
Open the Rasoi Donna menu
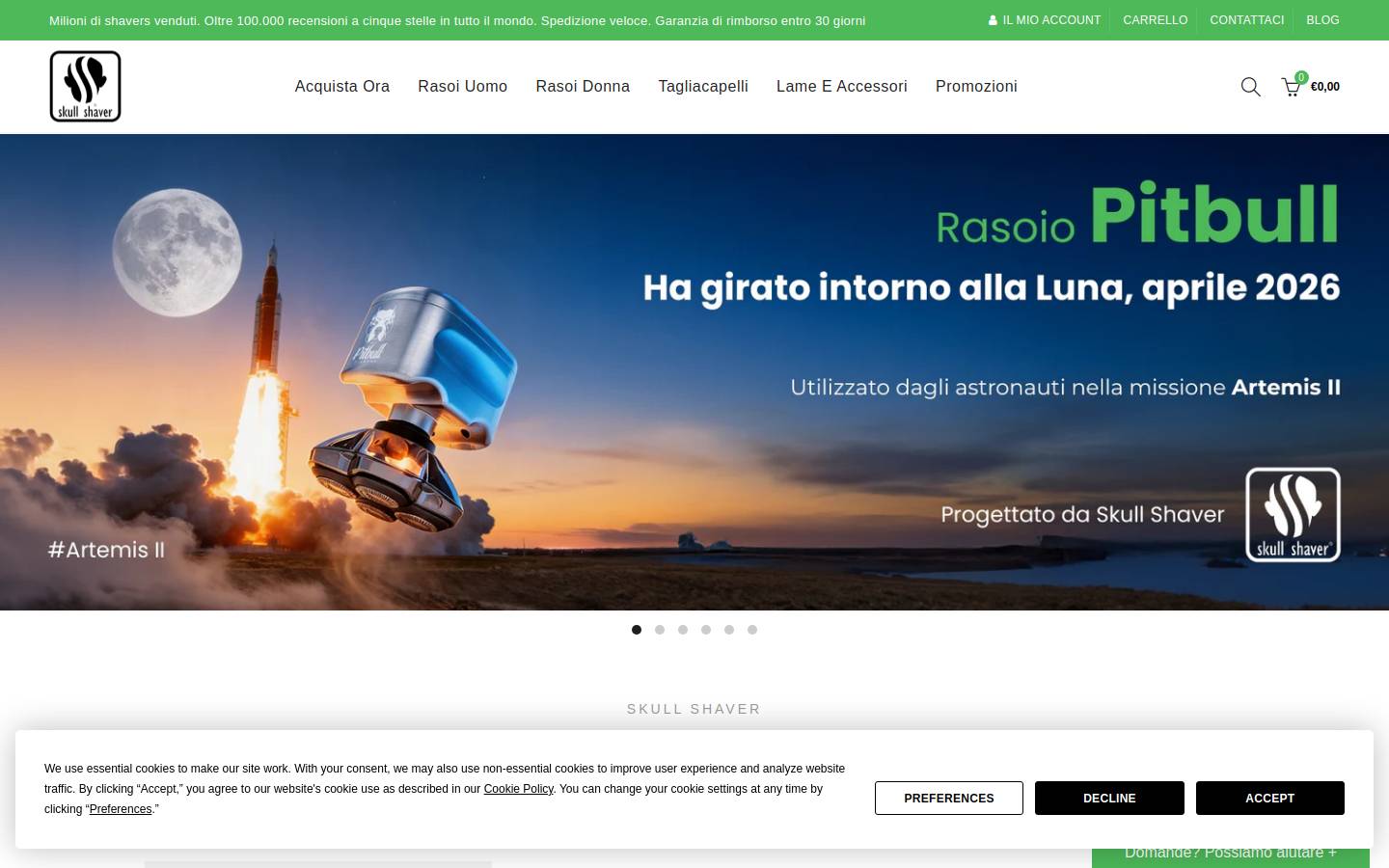click(583, 87)
